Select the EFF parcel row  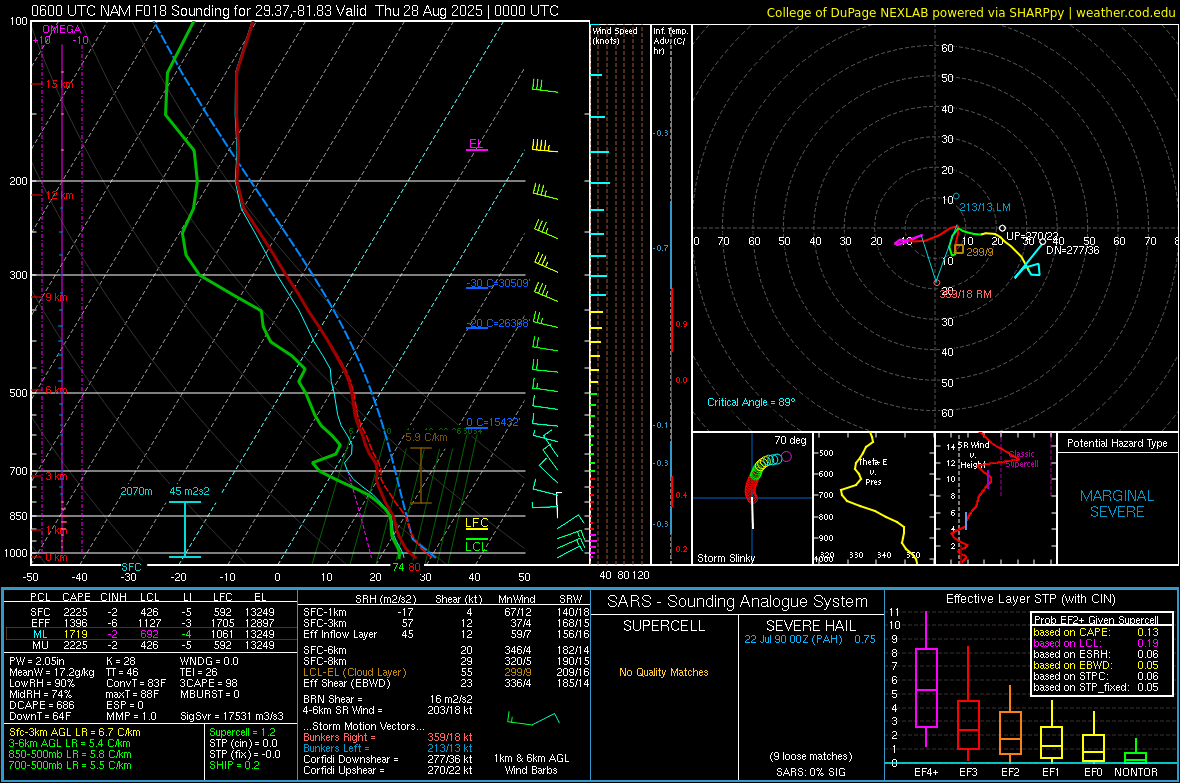coord(151,623)
